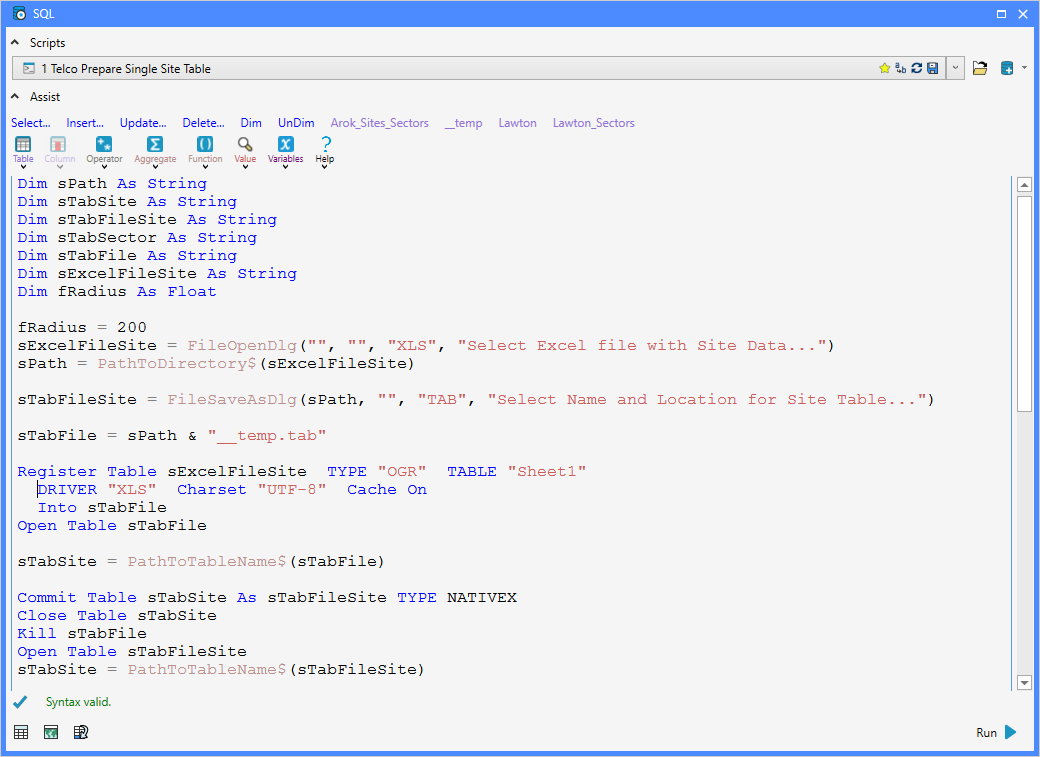Mark the script as favorite with the star
Image resolution: width=1040 pixels, height=757 pixels.
point(885,67)
